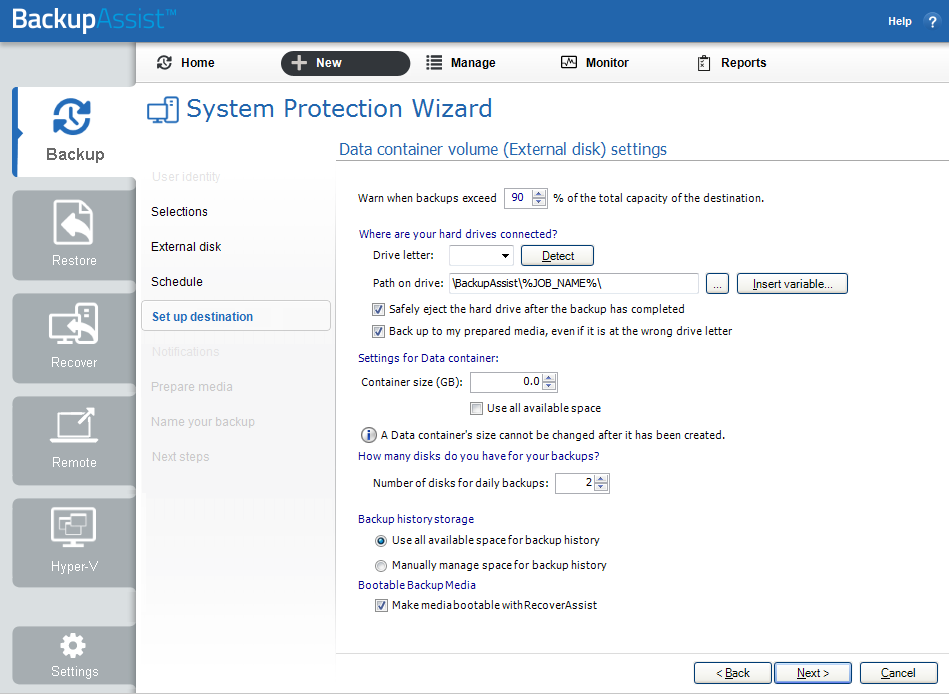
Task: Click the warn percentage input field
Action: click(x=518, y=198)
